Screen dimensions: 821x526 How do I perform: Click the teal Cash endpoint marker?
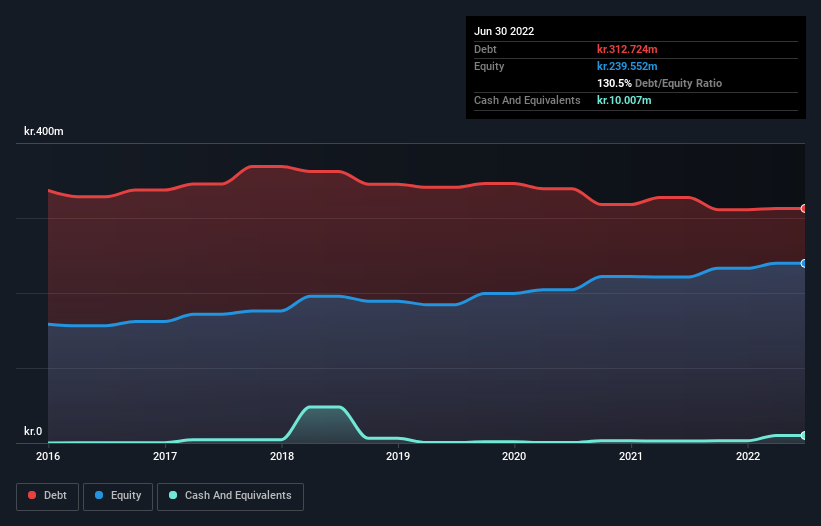804,435
